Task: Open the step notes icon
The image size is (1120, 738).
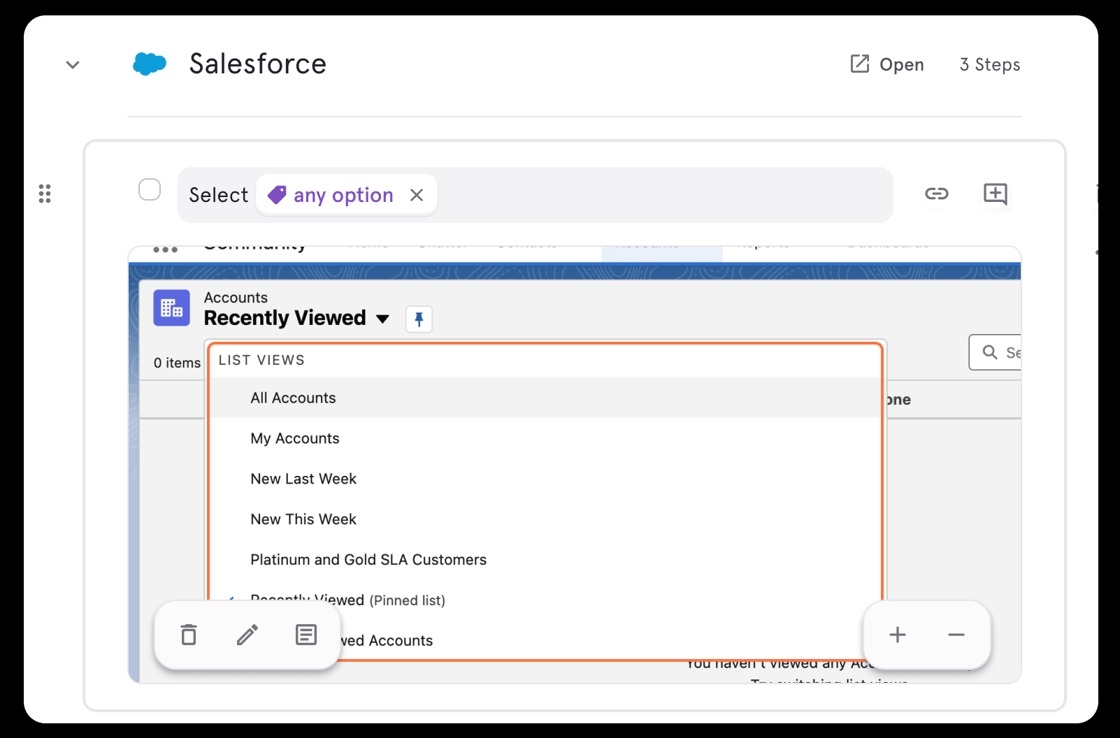Action: pyautogui.click(x=306, y=634)
